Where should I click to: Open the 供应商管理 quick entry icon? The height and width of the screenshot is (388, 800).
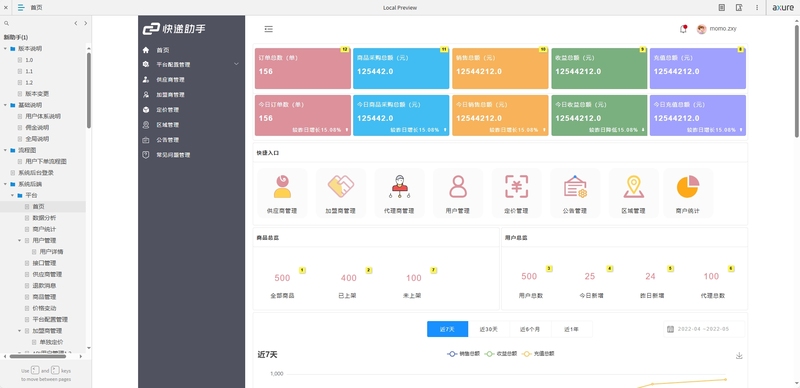(282, 186)
